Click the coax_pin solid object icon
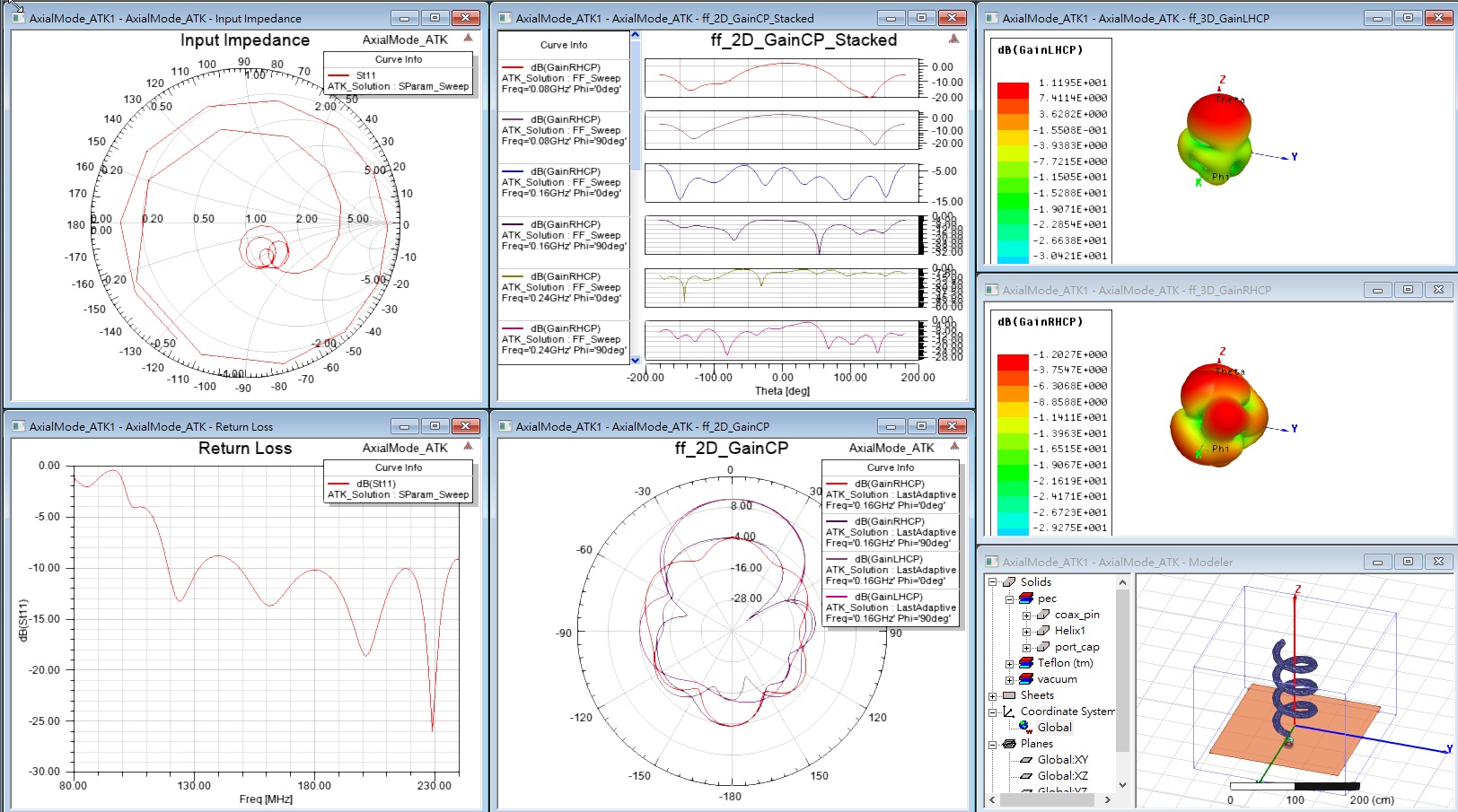Viewport: 1458px width, 812px height. coord(1042,615)
